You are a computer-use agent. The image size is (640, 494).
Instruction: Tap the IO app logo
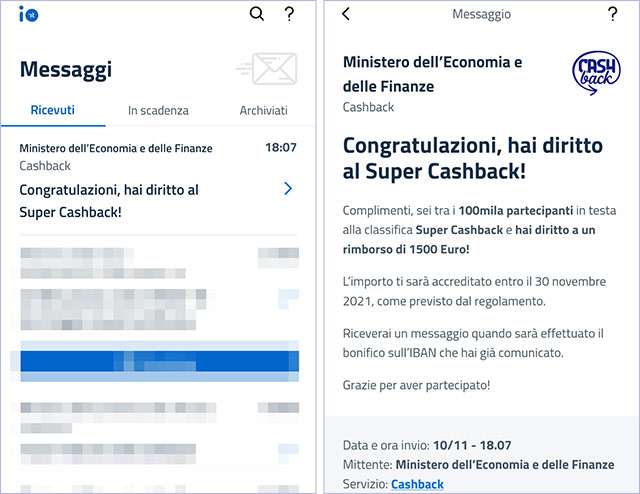coord(29,15)
